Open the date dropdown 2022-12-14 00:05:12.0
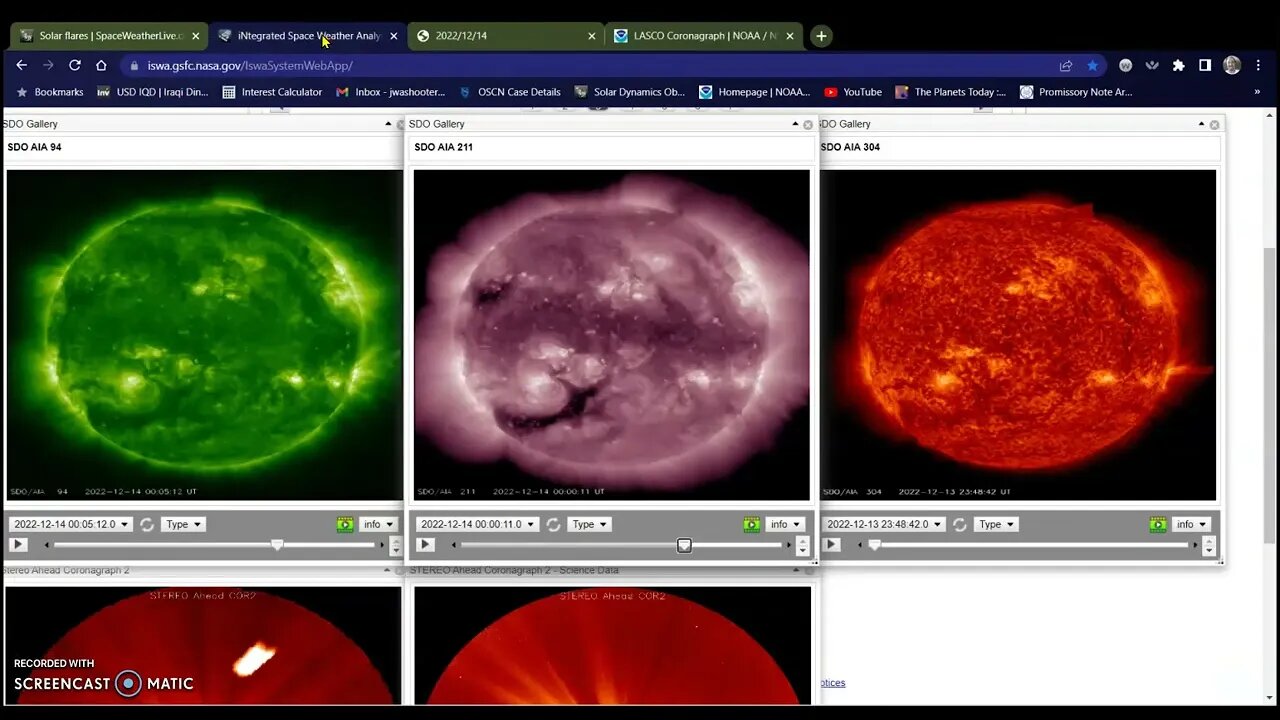Screen dimensions: 1280x720 pos(70,524)
